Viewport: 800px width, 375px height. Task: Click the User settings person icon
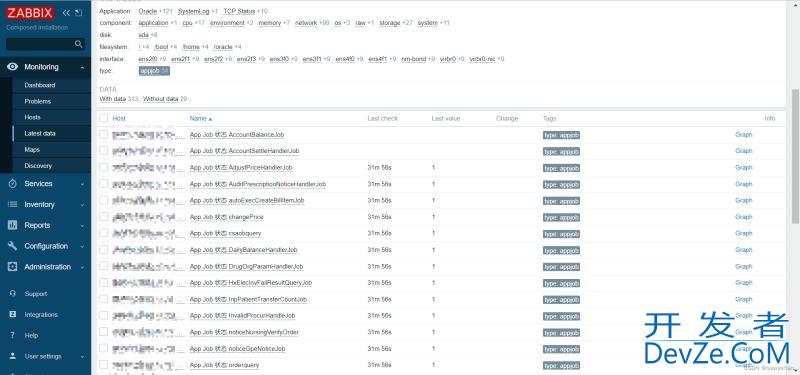(13, 357)
